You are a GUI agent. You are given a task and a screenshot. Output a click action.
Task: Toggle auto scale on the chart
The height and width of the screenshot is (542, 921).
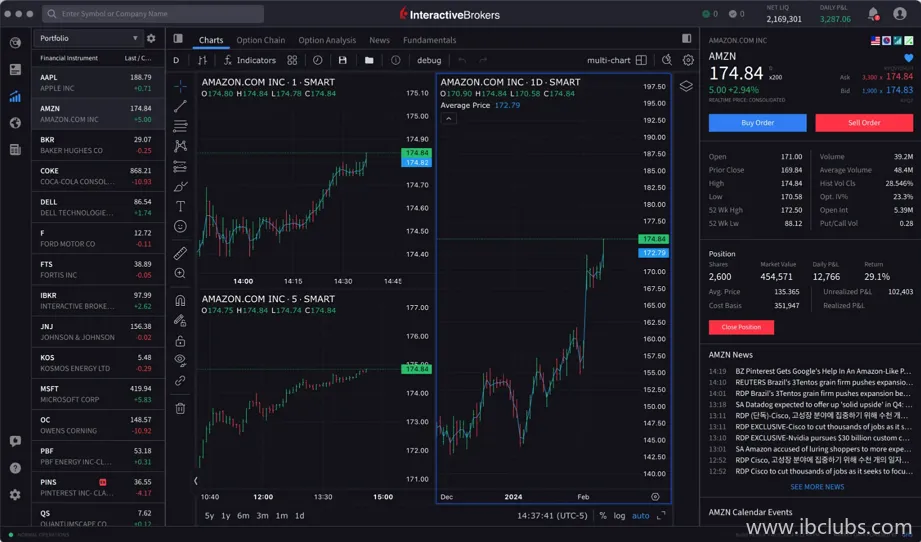[x=641, y=516]
